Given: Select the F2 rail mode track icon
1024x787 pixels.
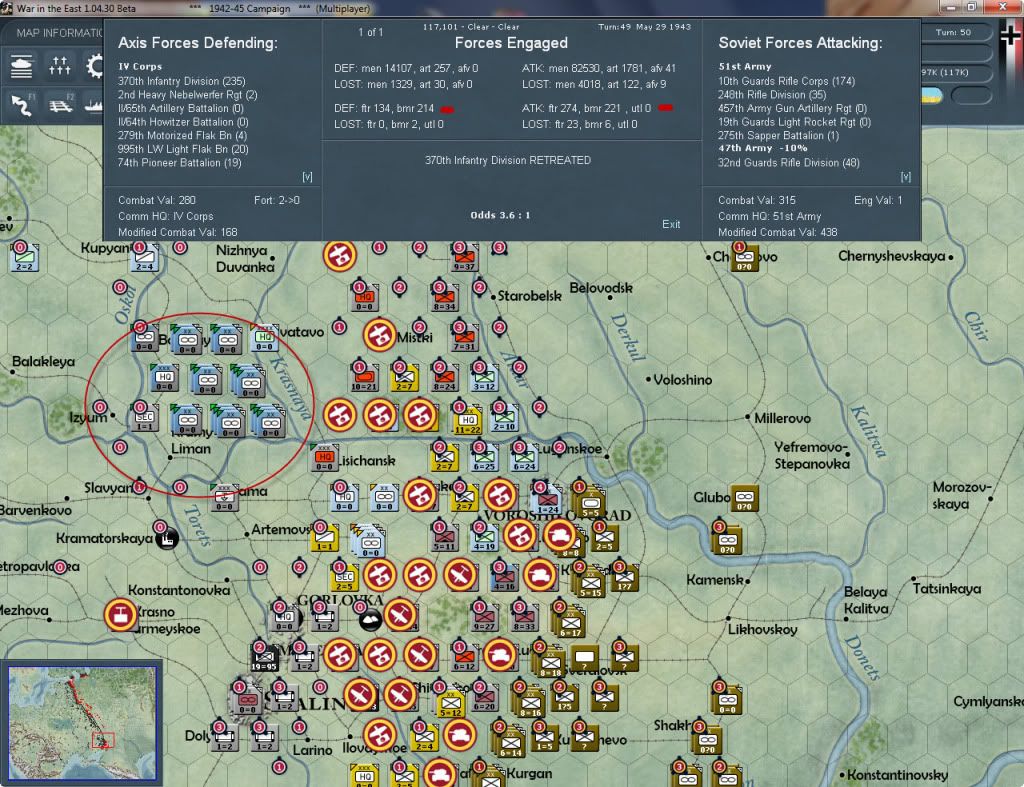Looking at the screenshot, I should pos(61,104).
